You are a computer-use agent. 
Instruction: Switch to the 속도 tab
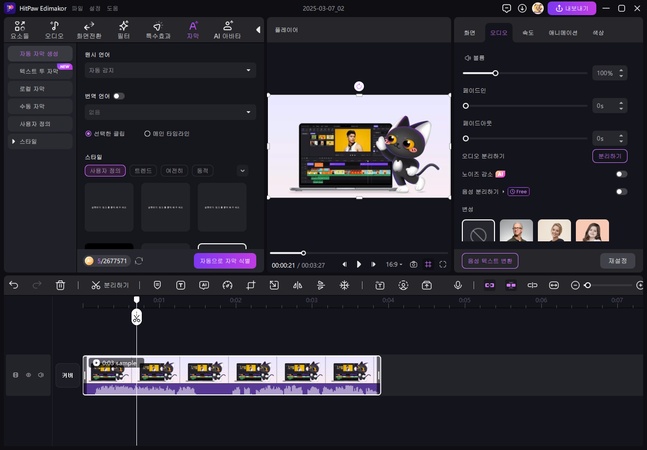click(x=528, y=33)
